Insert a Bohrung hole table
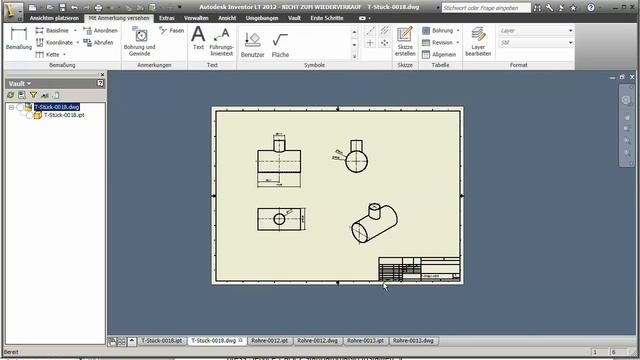The height and width of the screenshot is (360, 640). (x=438, y=31)
